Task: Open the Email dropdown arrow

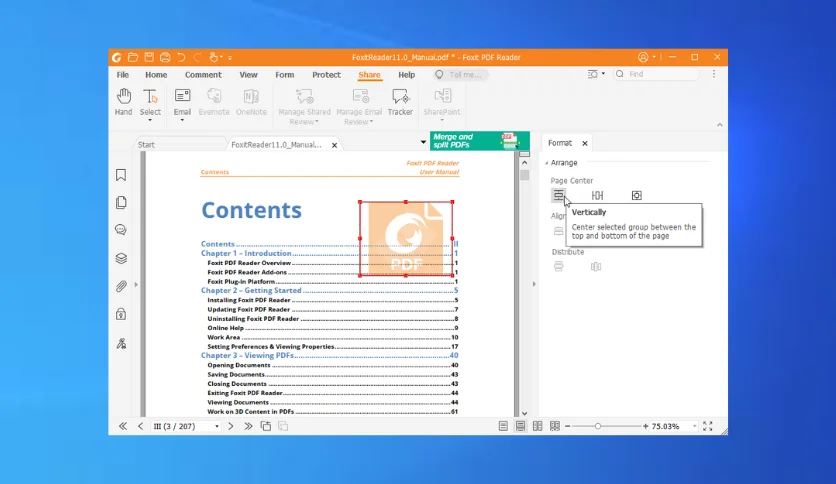Action: 182,120
